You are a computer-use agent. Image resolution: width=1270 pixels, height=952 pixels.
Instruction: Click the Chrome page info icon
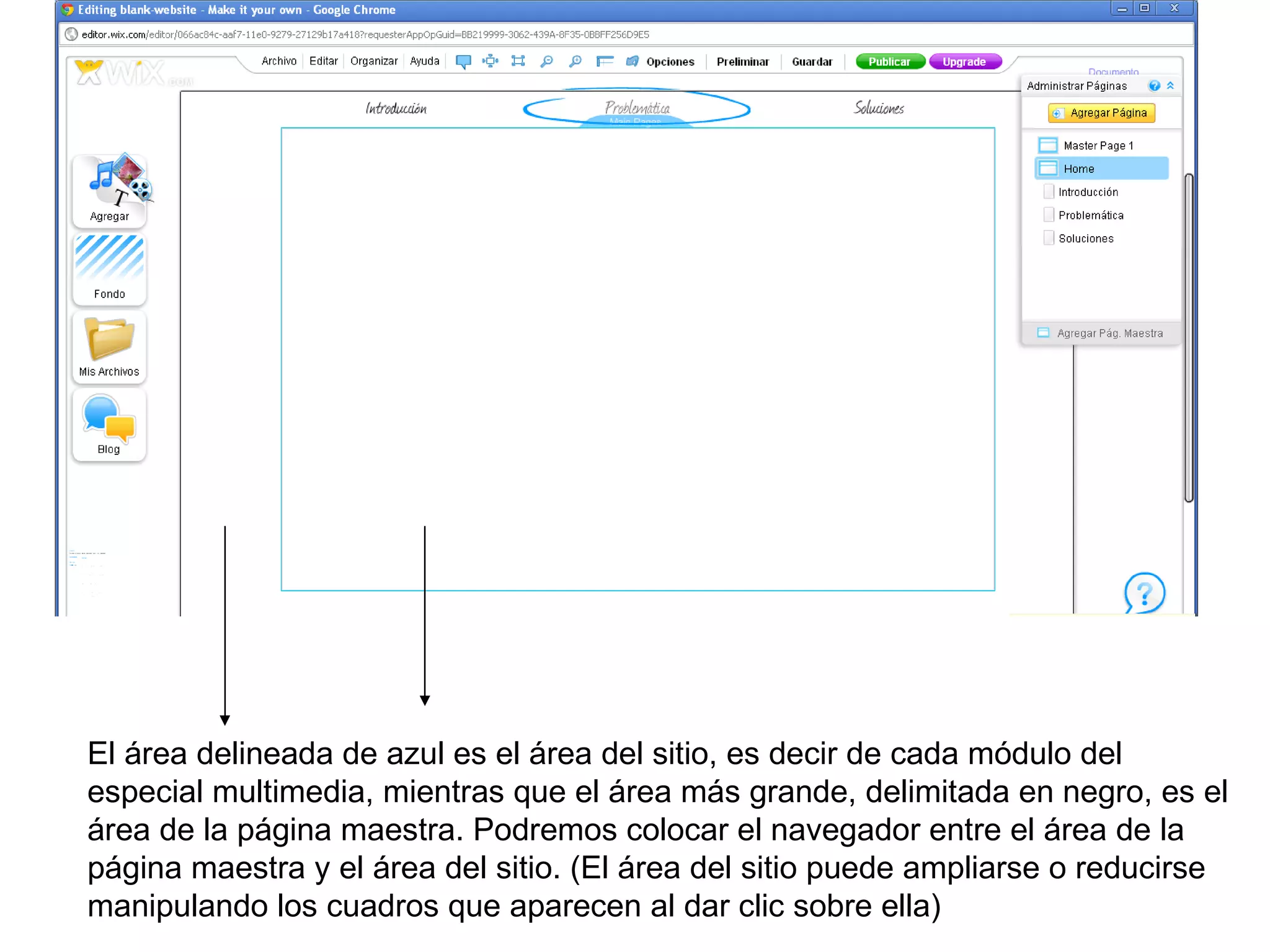point(71,34)
